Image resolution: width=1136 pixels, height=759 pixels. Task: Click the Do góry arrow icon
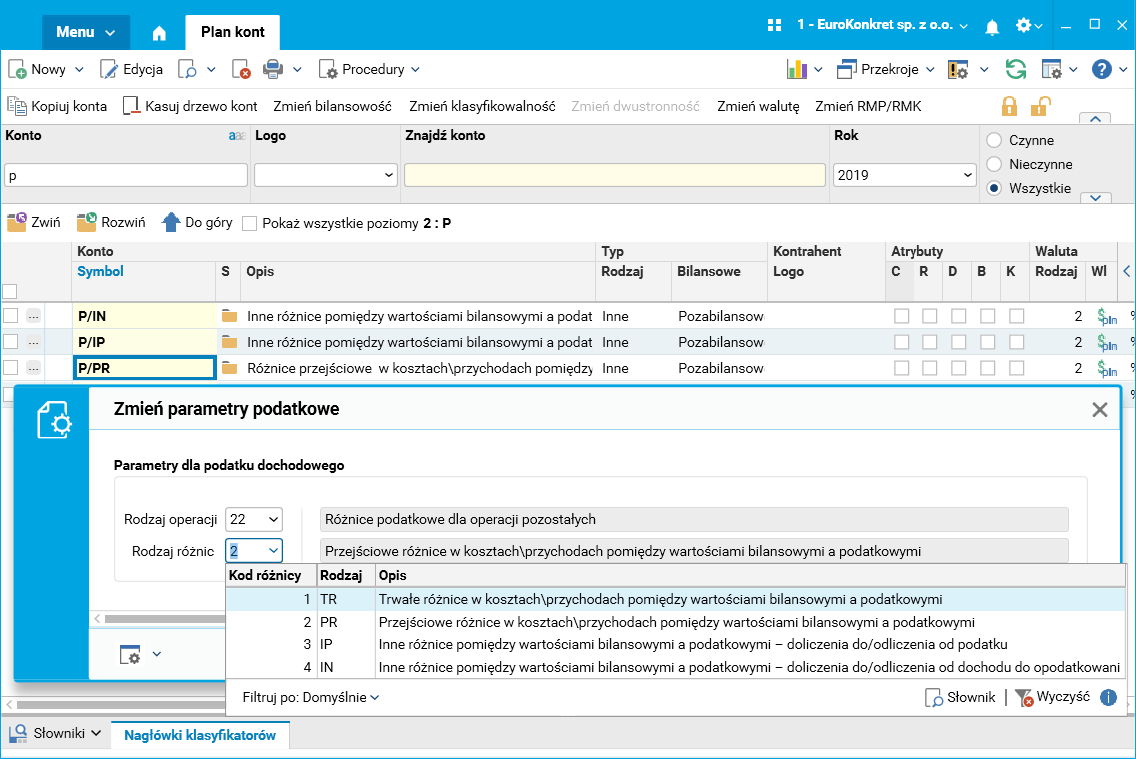tap(170, 222)
